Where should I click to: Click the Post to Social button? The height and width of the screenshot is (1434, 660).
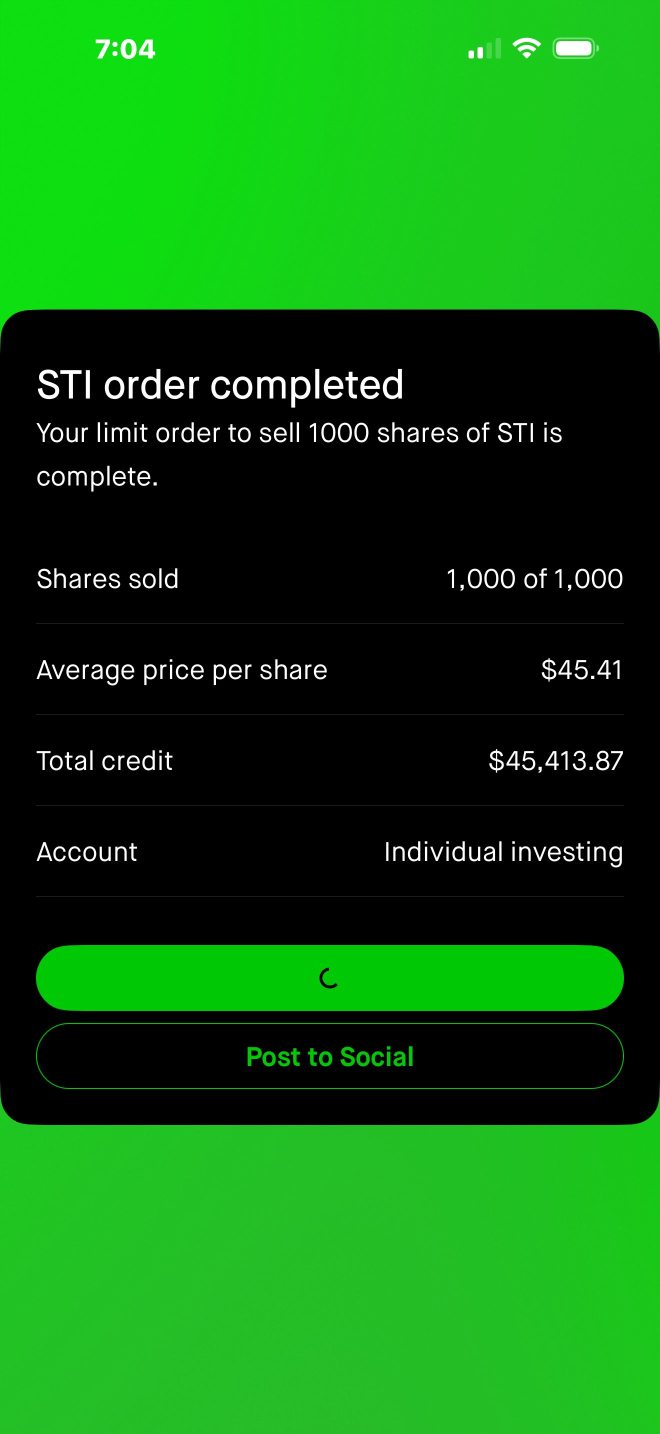tap(330, 1056)
